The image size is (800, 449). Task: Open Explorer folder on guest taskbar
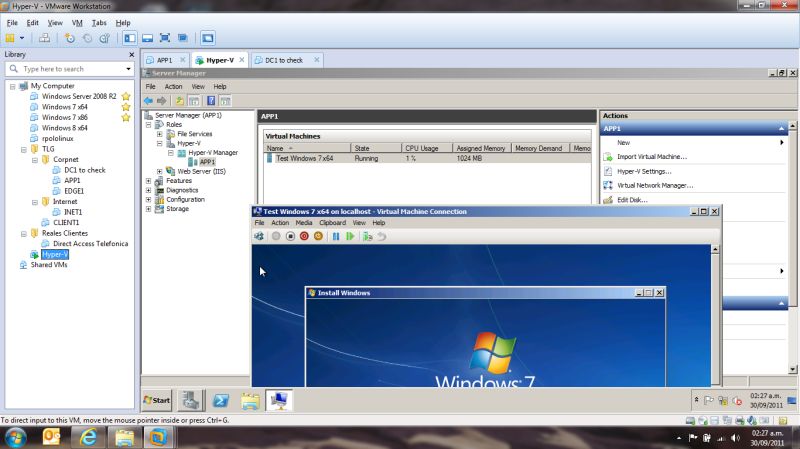click(x=250, y=401)
